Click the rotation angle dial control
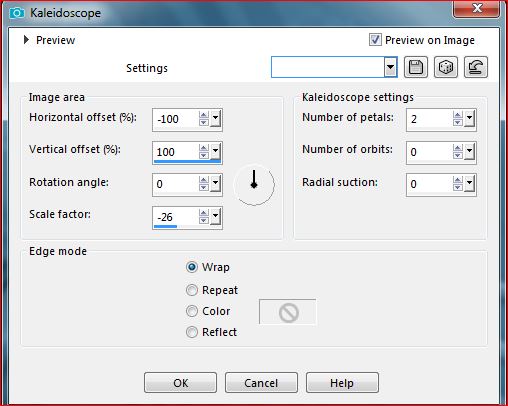This screenshot has height=406, width=508. tap(254, 184)
